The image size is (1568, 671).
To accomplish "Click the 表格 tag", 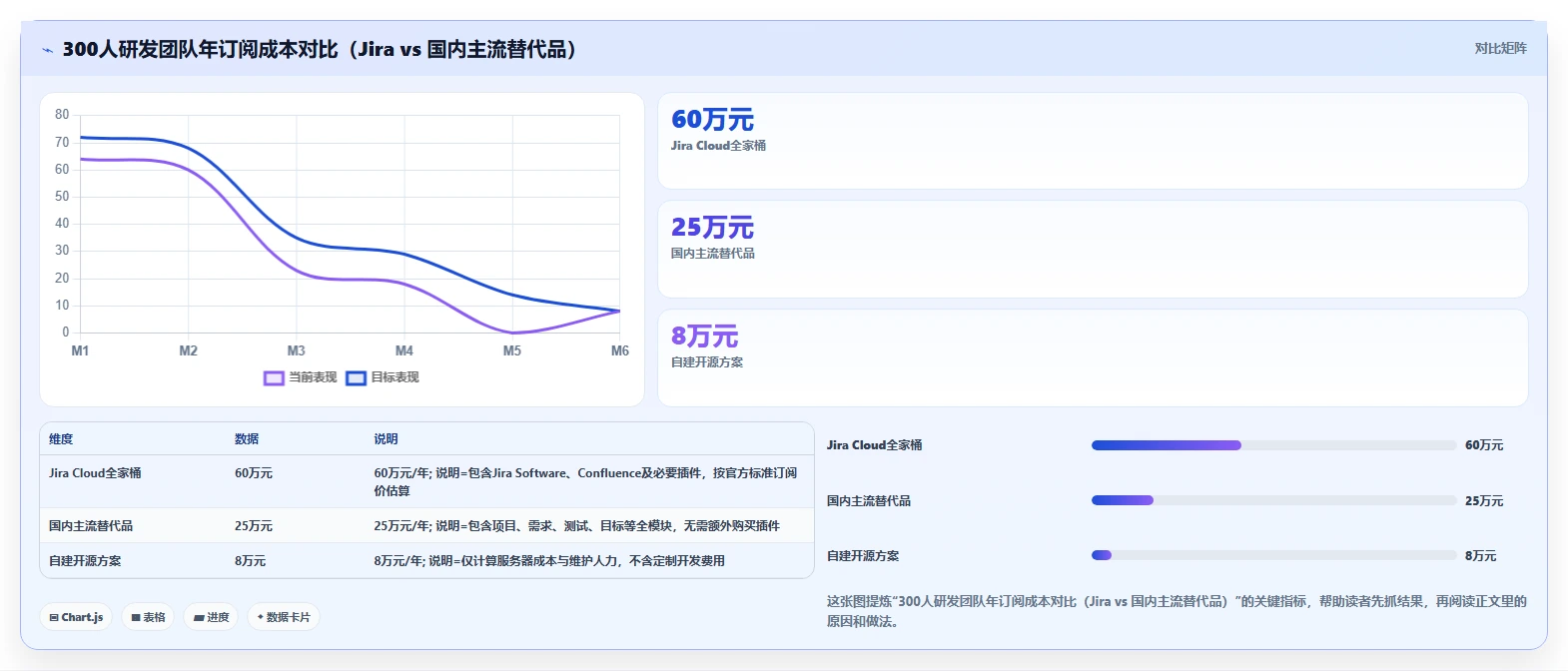I will (x=148, y=617).
